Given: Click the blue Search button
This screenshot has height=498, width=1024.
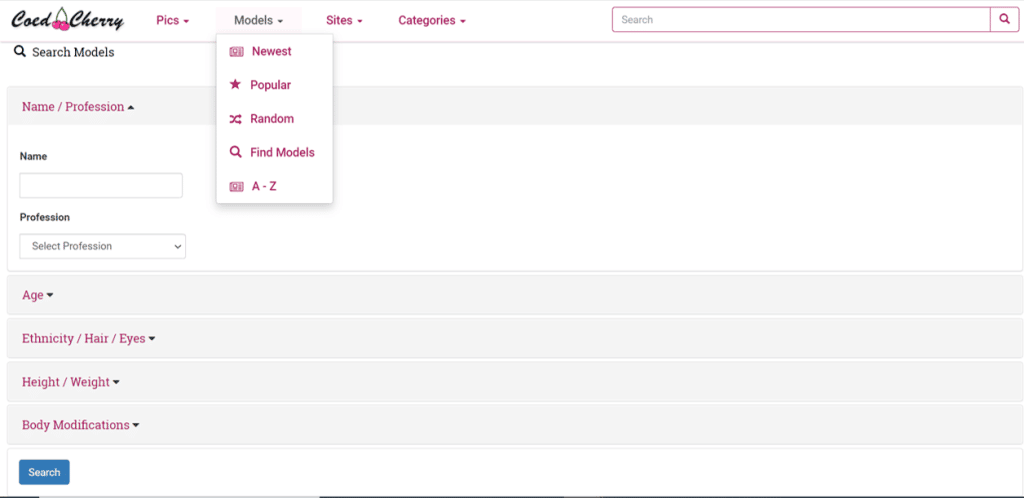Looking at the screenshot, I should click(44, 472).
